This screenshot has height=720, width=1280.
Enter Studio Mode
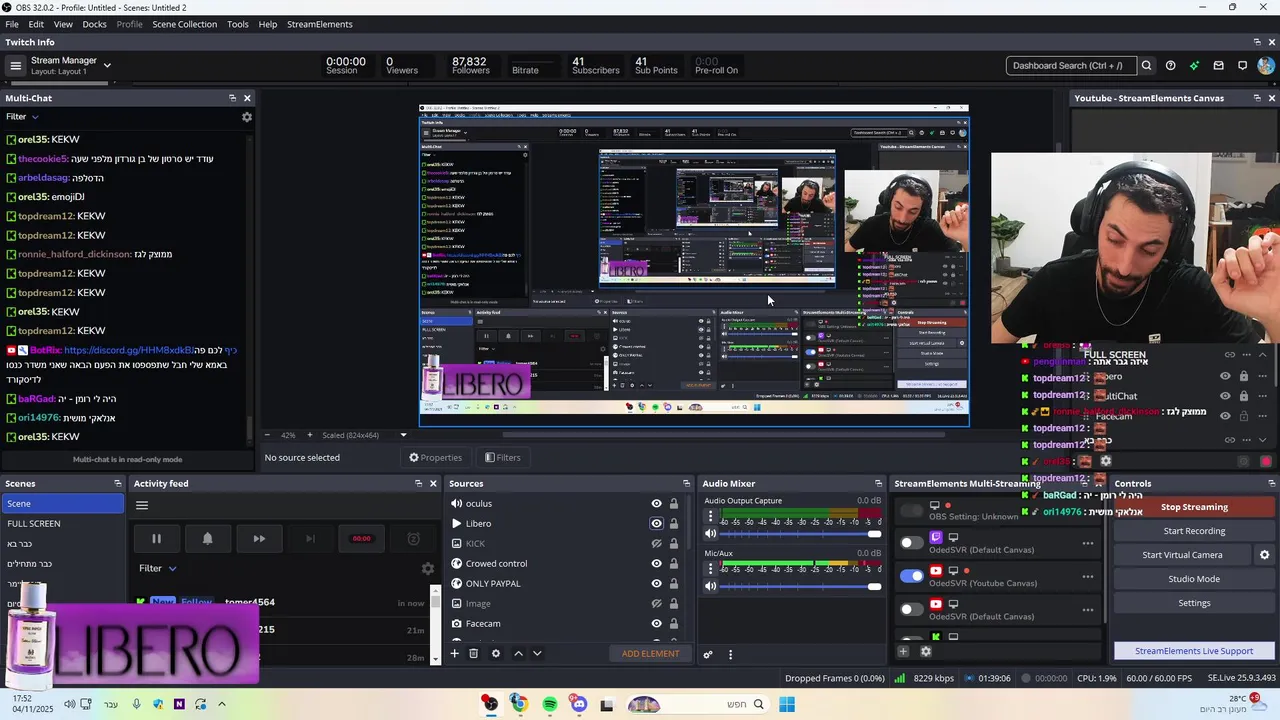pyautogui.click(x=1194, y=579)
